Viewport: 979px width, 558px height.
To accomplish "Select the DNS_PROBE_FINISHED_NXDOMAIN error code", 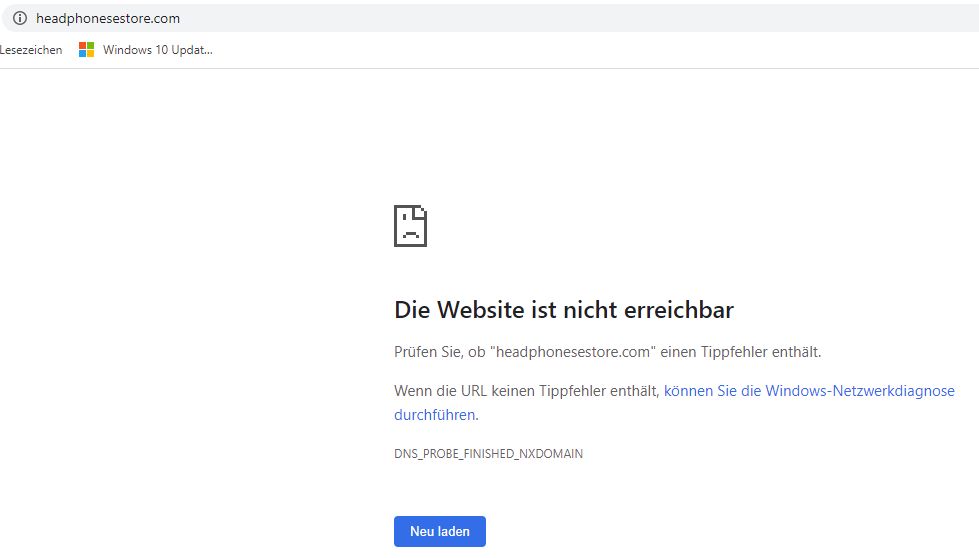I will 488,454.
